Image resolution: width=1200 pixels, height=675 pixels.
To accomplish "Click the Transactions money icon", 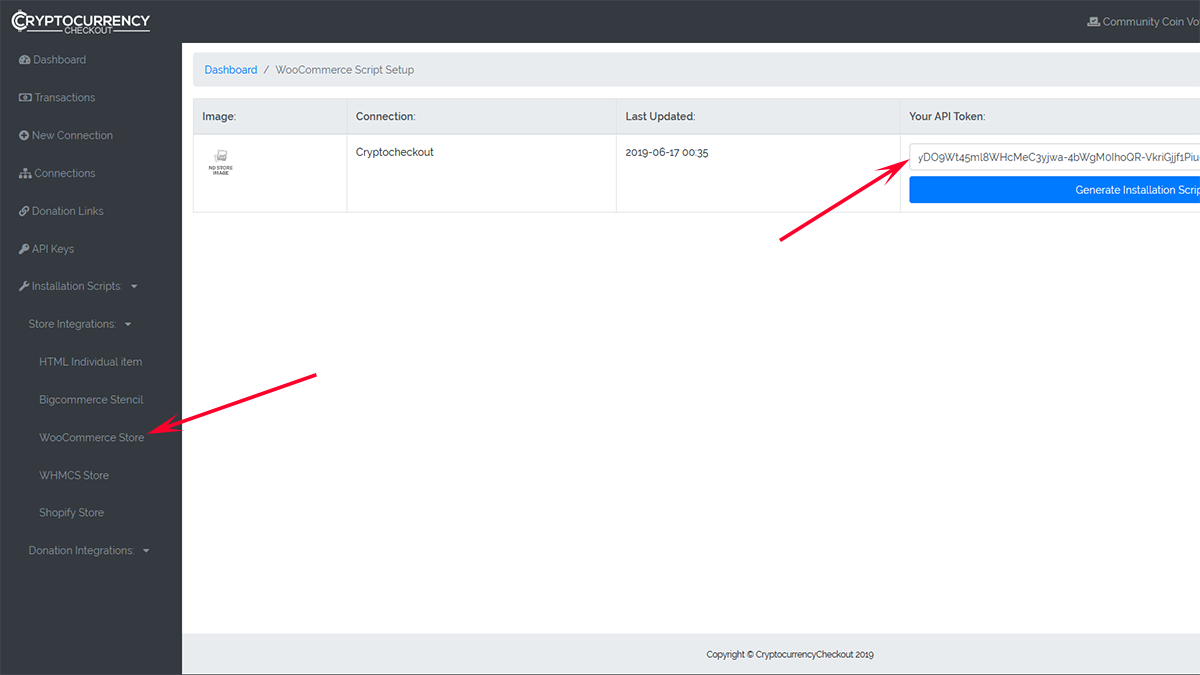I will tap(25, 98).
